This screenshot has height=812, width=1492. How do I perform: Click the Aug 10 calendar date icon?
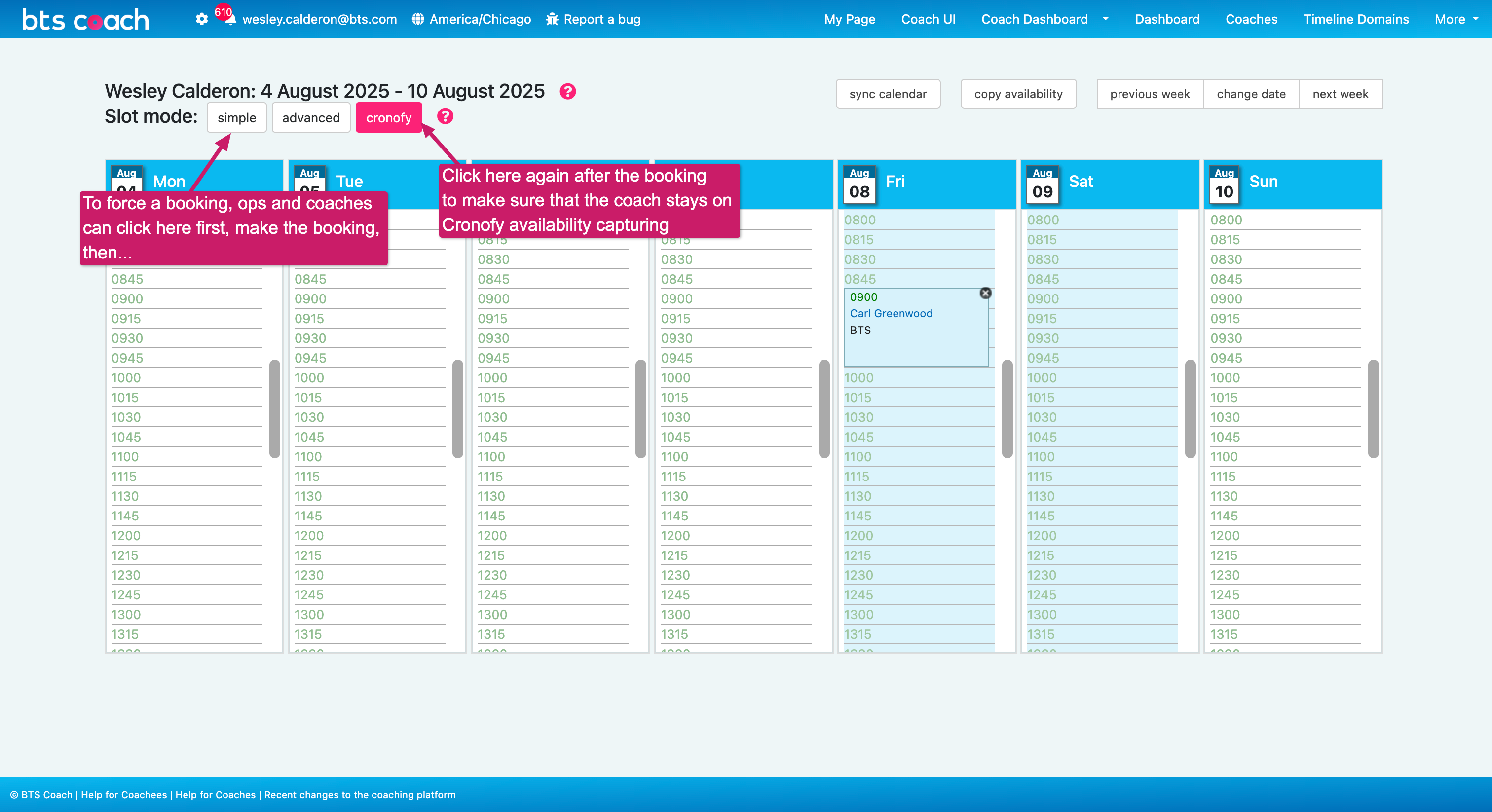(1224, 185)
